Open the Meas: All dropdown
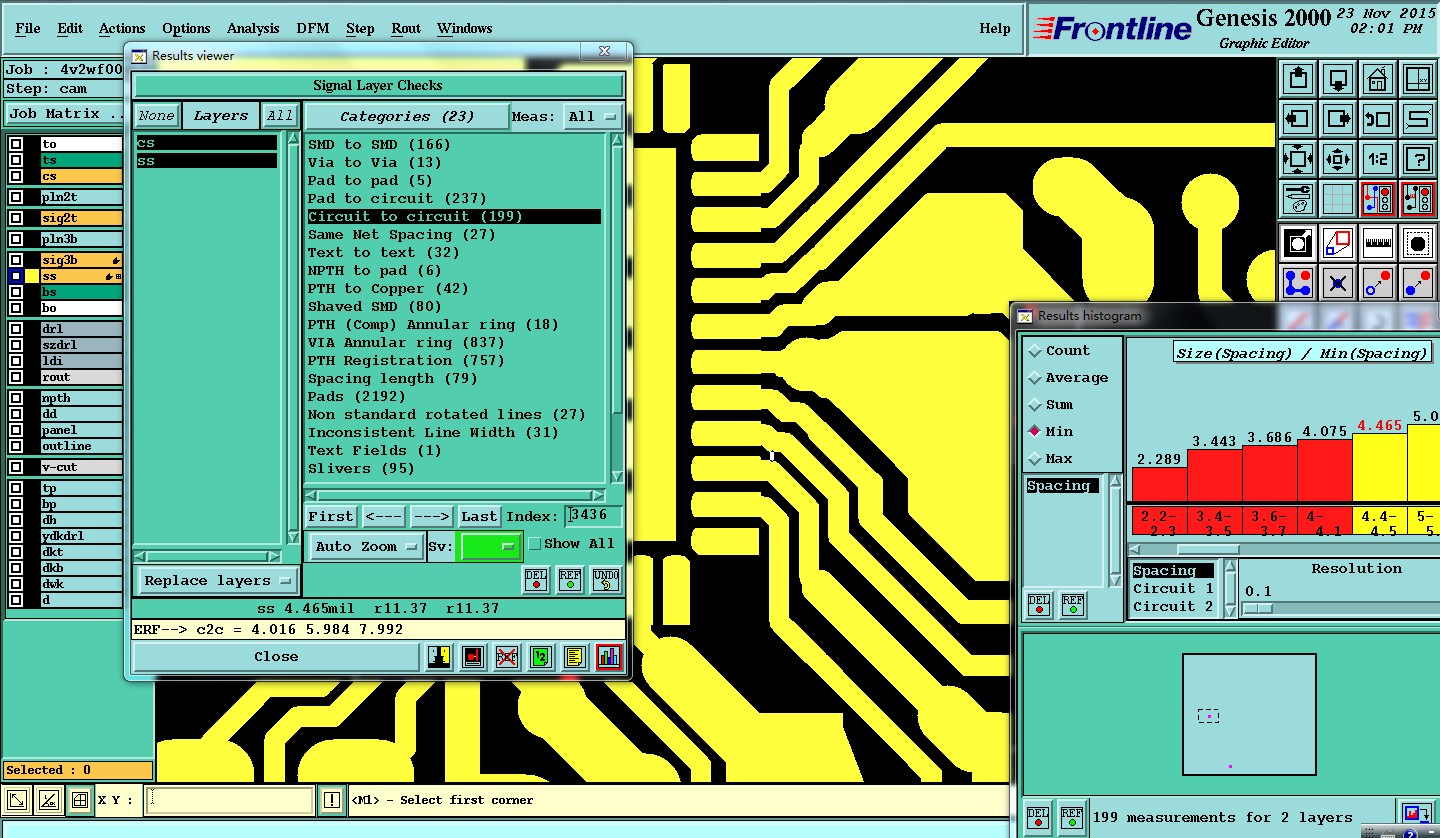The image size is (1440, 838). point(593,117)
